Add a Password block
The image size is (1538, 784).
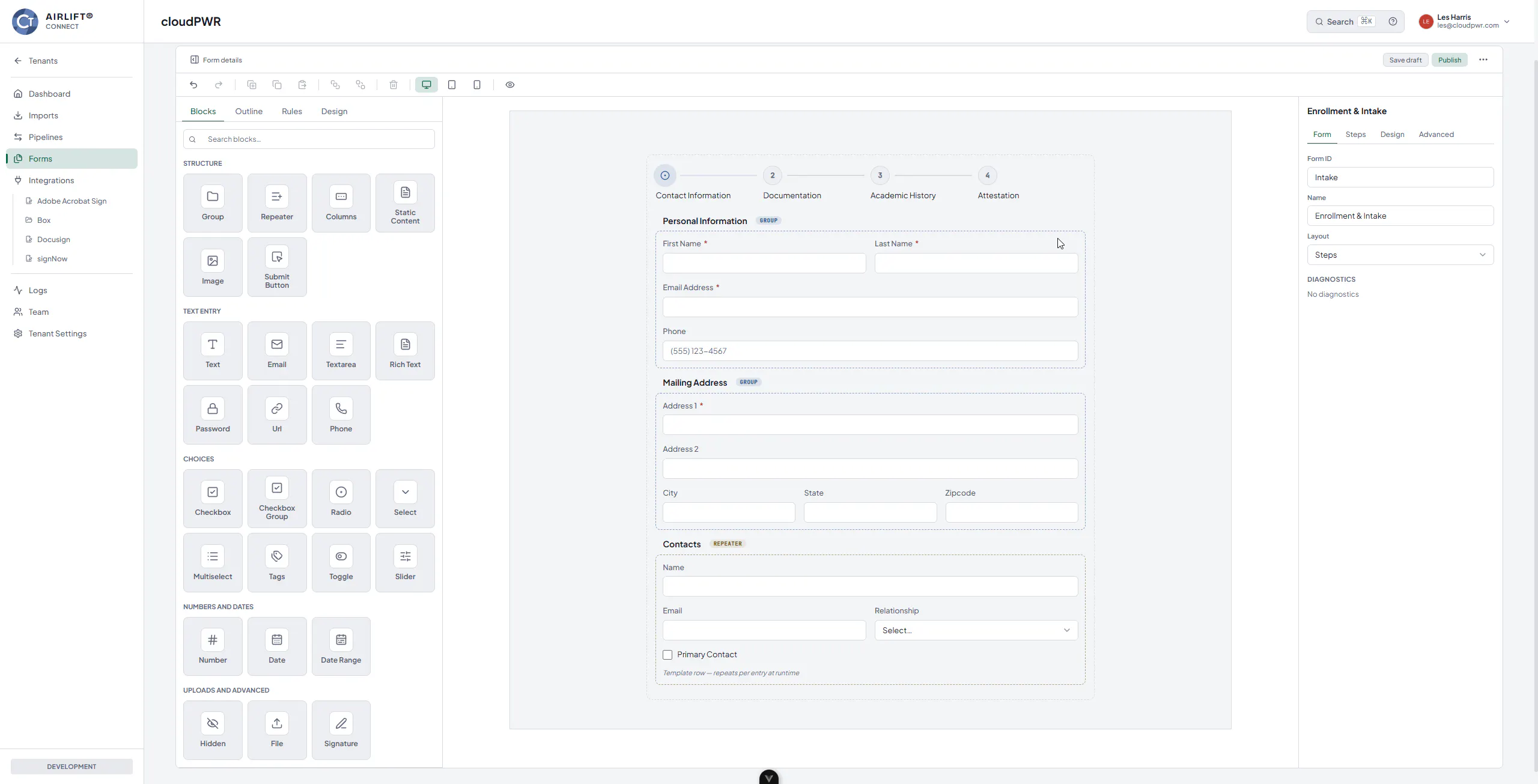click(x=213, y=415)
